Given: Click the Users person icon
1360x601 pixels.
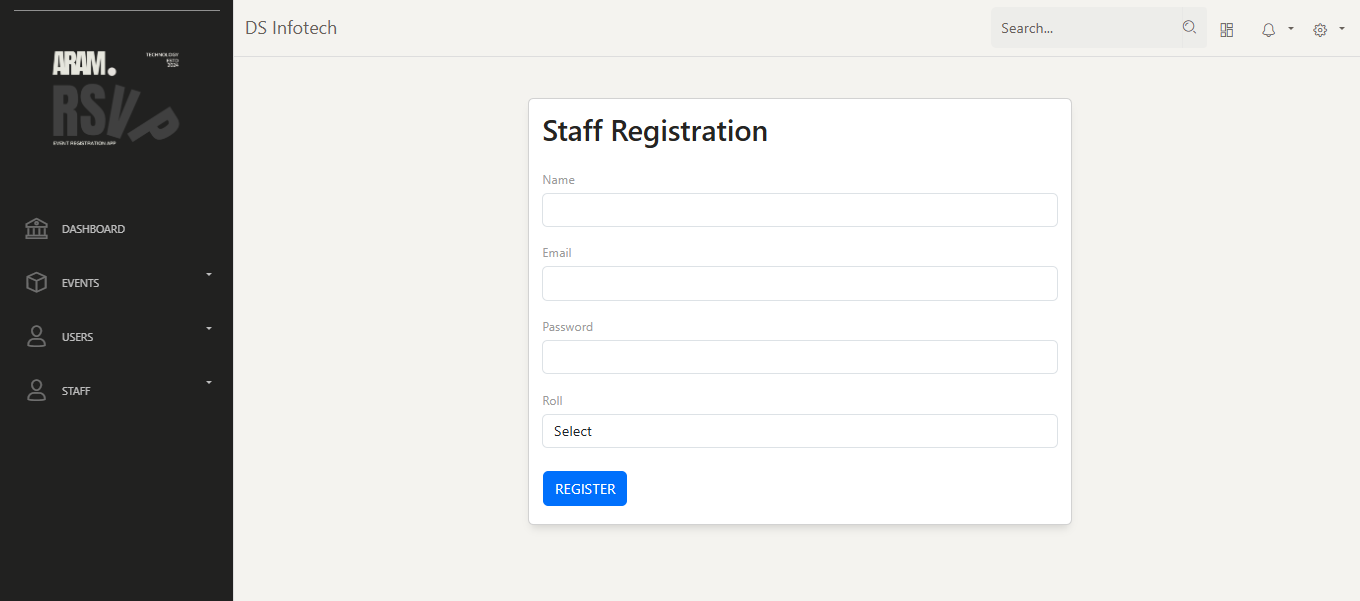Looking at the screenshot, I should coord(36,337).
